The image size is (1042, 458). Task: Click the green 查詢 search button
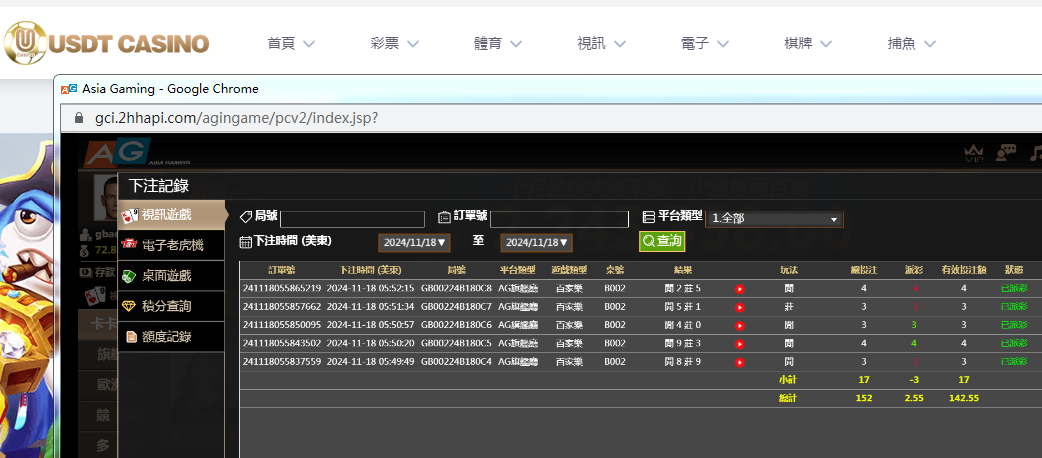point(662,241)
